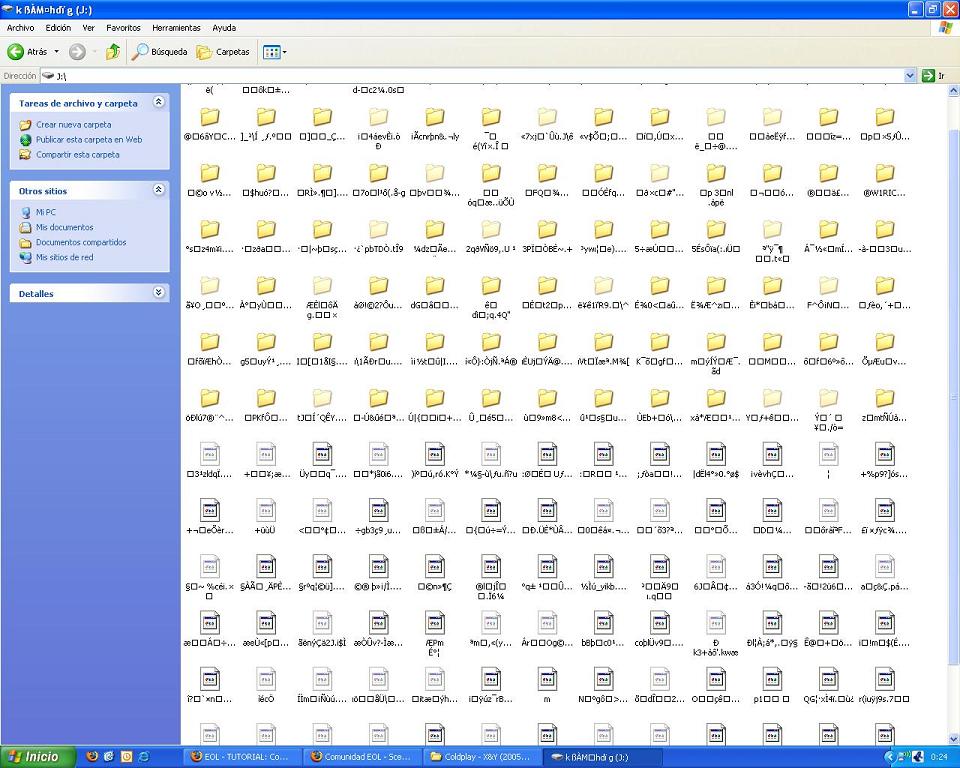Image resolution: width=960 pixels, height=768 pixels.
Task: Open the Favoritos menu
Action: [x=123, y=28]
